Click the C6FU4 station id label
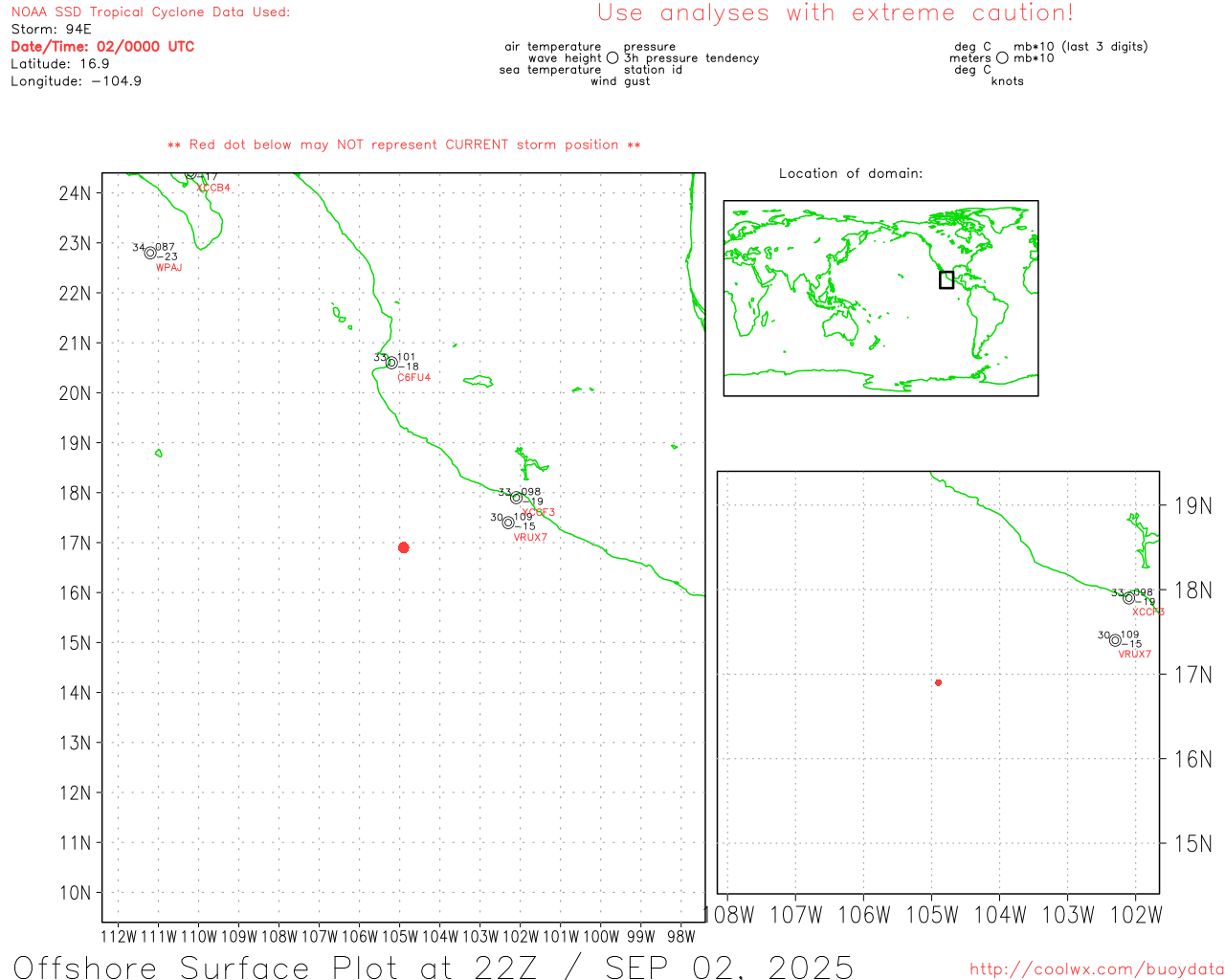Image resolution: width=1225 pixels, height=980 pixels. click(x=414, y=378)
